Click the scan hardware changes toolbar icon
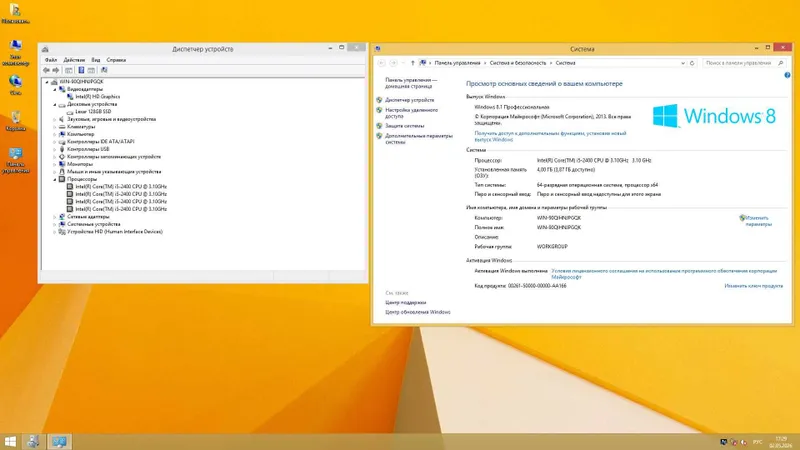Image resolution: width=800 pixels, height=450 pixels. 104,70
